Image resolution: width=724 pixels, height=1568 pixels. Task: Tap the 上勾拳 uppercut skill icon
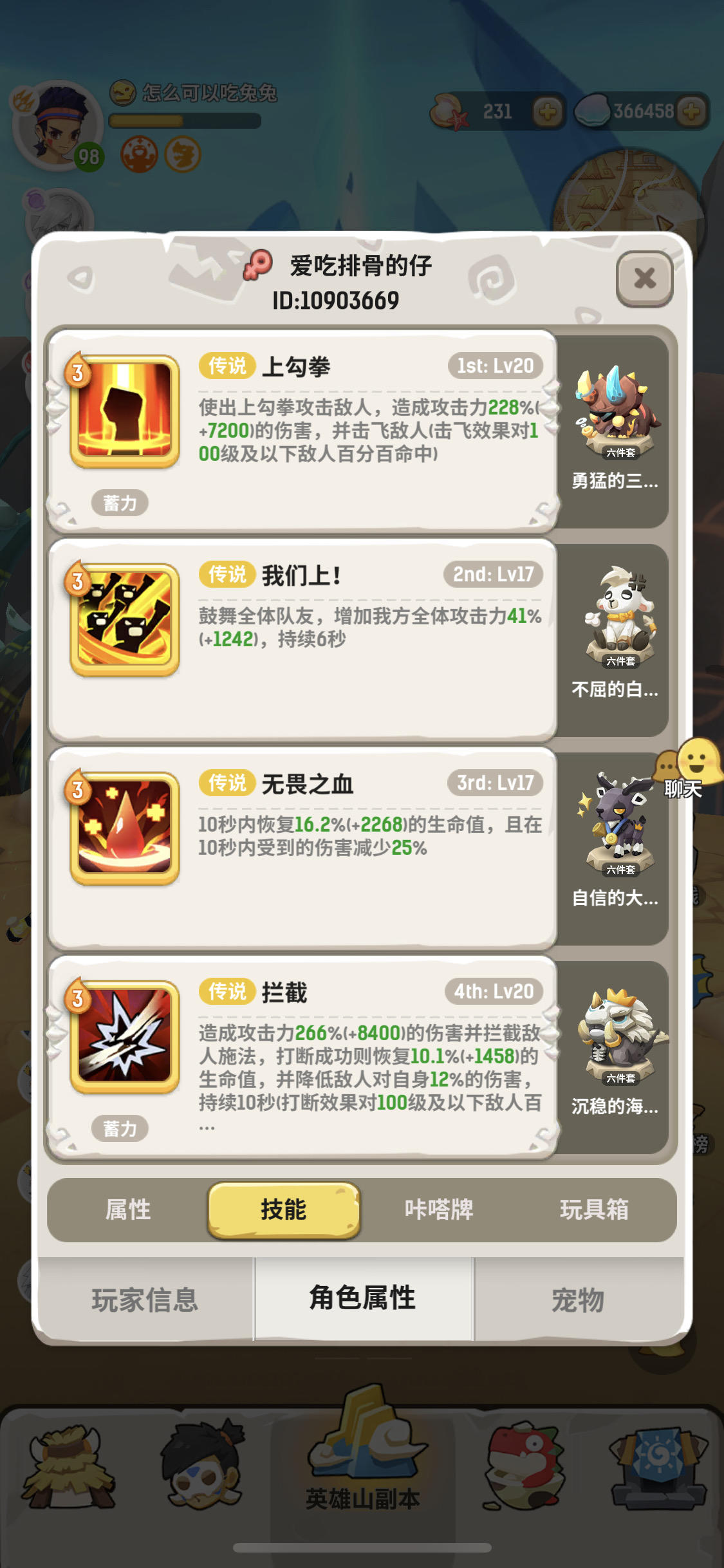pyautogui.click(x=124, y=411)
